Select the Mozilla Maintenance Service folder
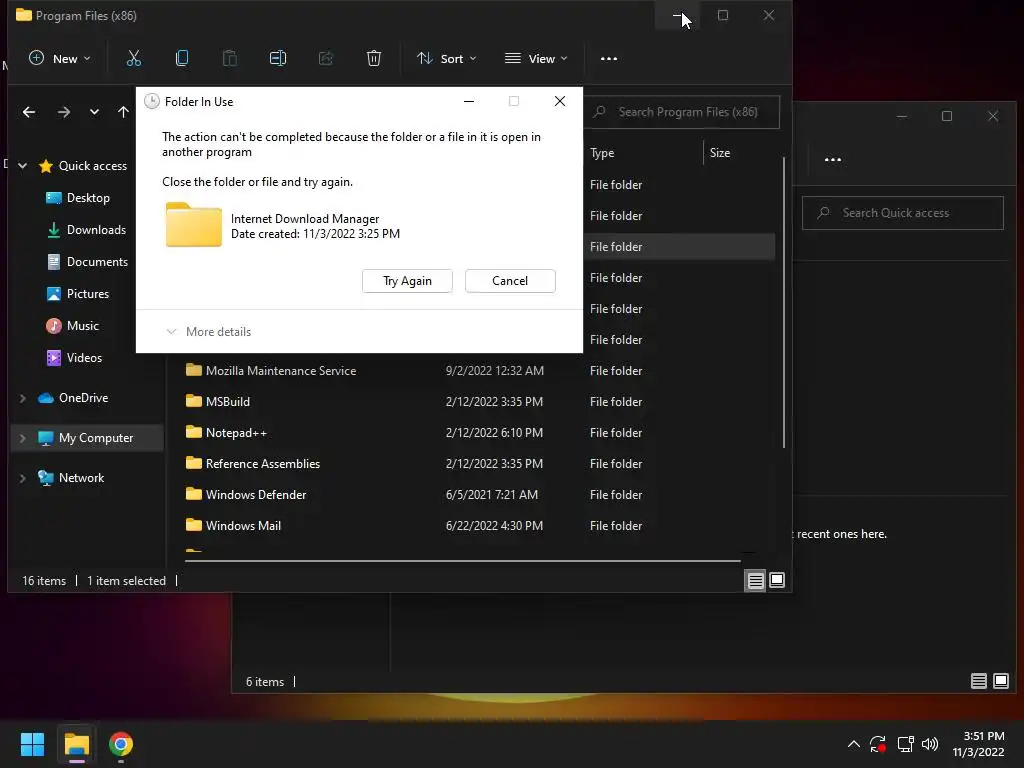Image resolution: width=1024 pixels, height=768 pixels. pos(281,371)
